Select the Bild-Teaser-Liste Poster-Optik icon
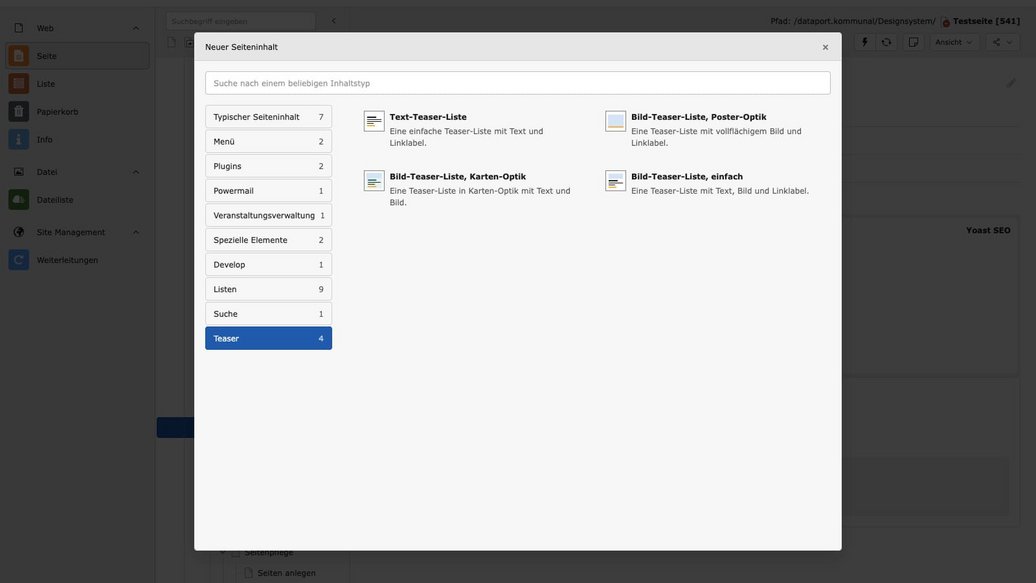 (x=616, y=121)
